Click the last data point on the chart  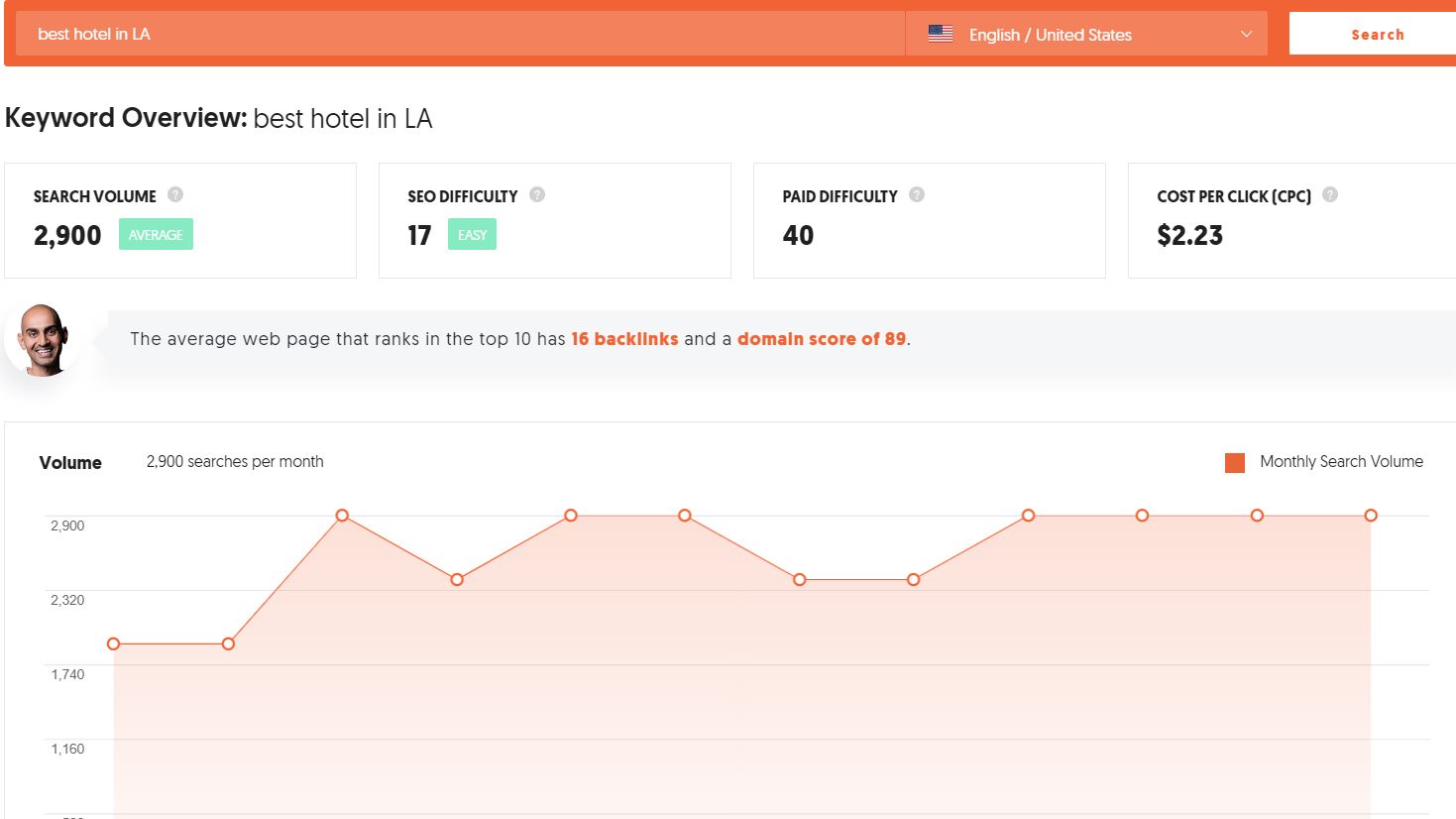coord(1371,516)
